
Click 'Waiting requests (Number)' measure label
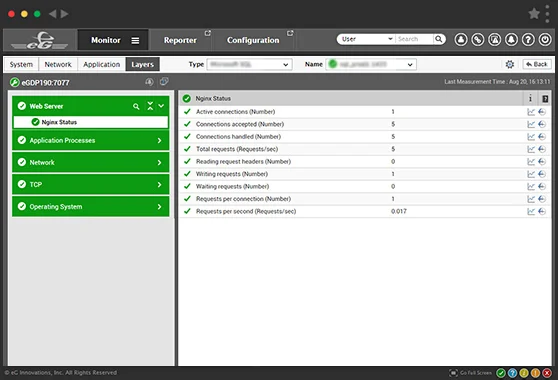[232, 186]
